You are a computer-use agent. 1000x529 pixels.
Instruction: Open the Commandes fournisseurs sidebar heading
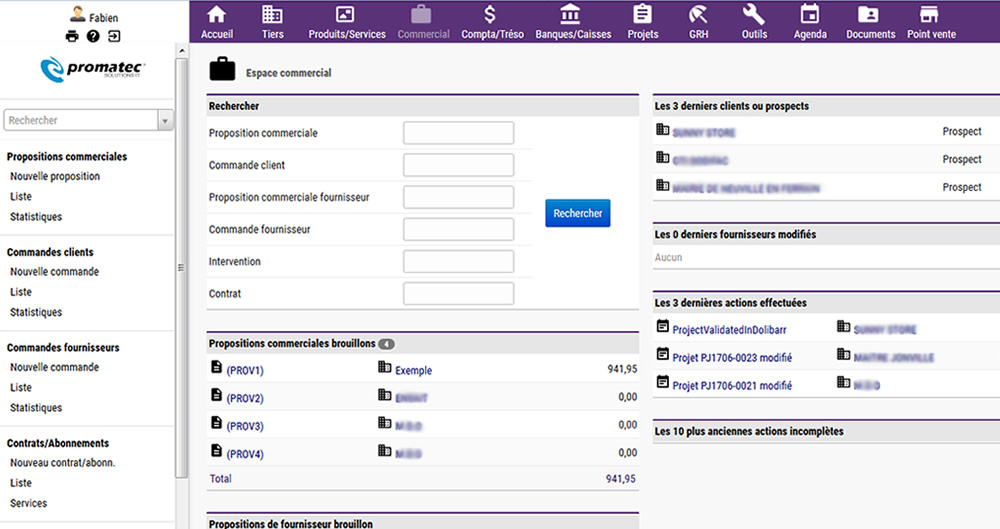tap(63, 348)
